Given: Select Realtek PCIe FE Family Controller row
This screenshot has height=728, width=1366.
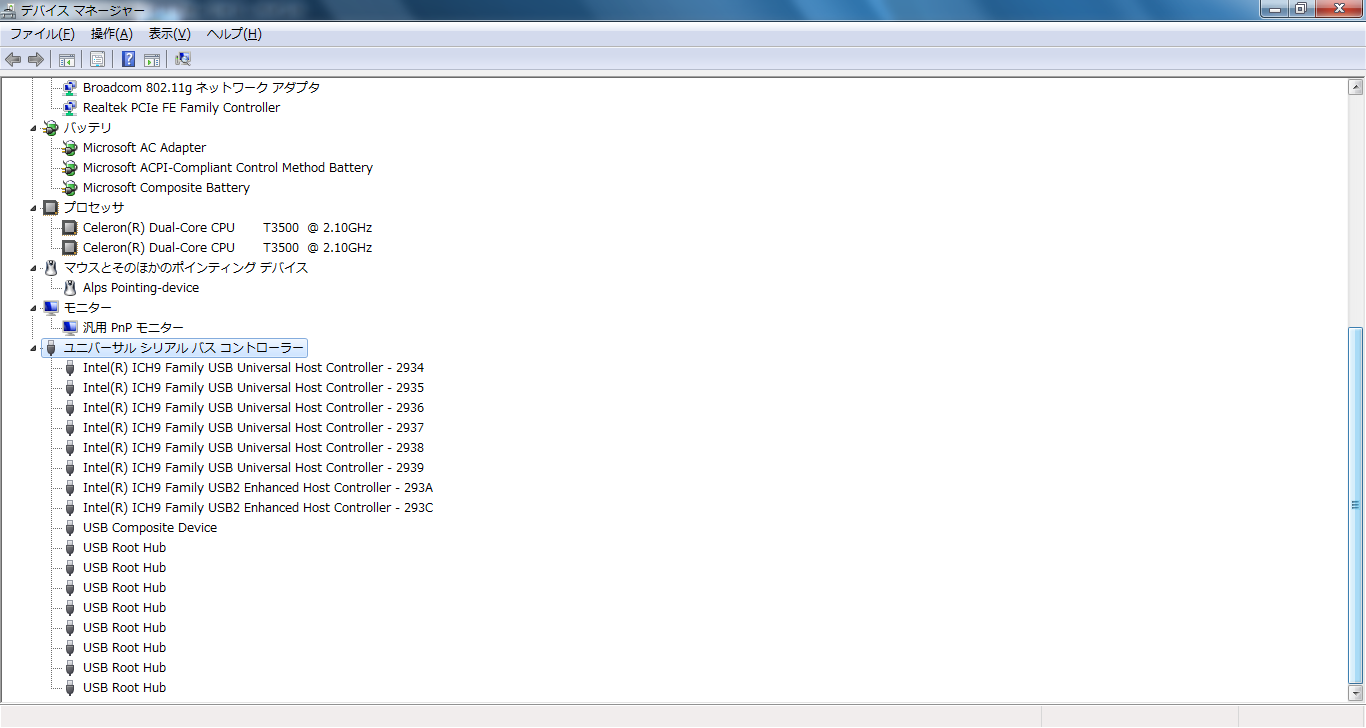Looking at the screenshot, I should 181,107.
